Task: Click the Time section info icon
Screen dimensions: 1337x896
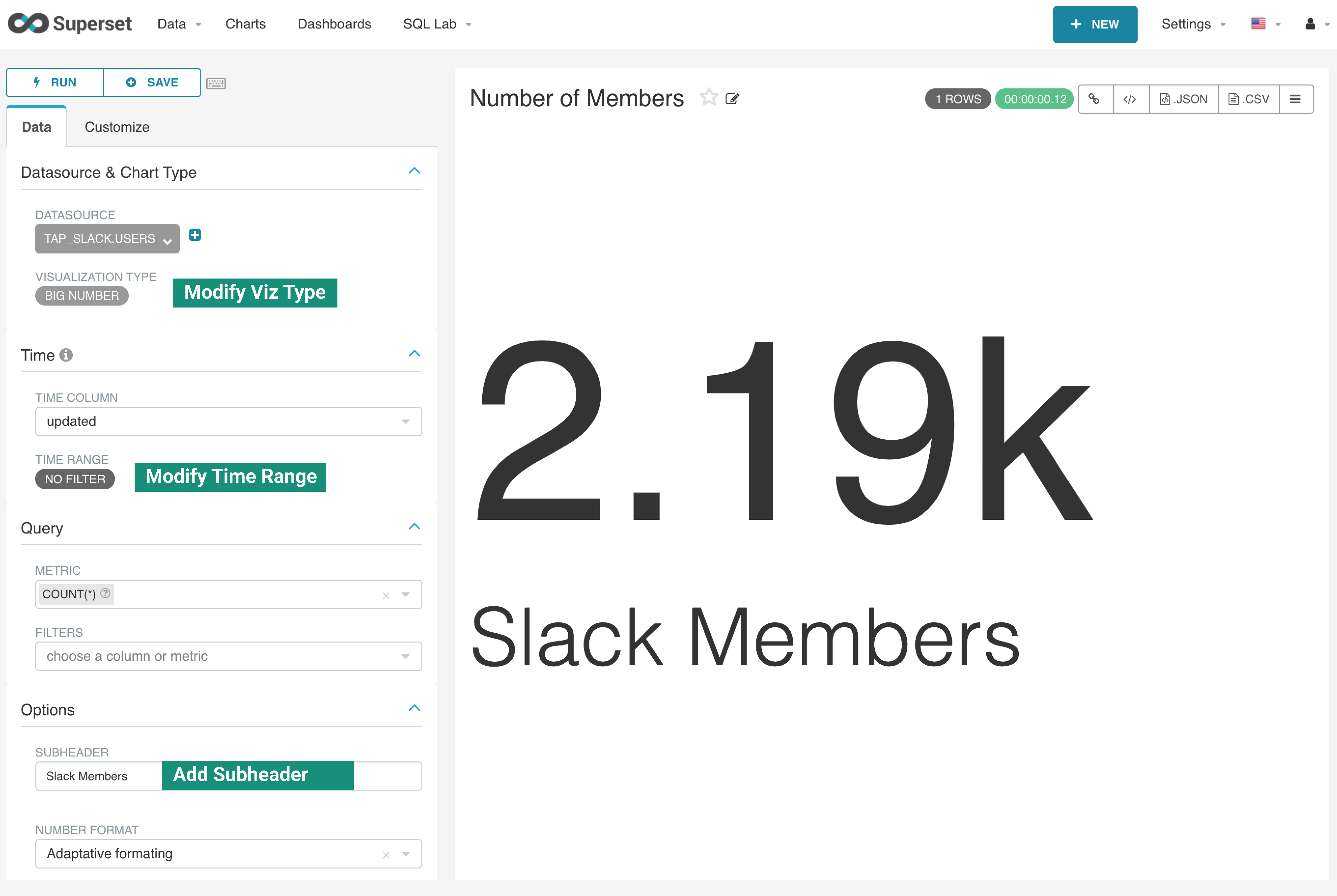Action: click(x=66, y=355)
